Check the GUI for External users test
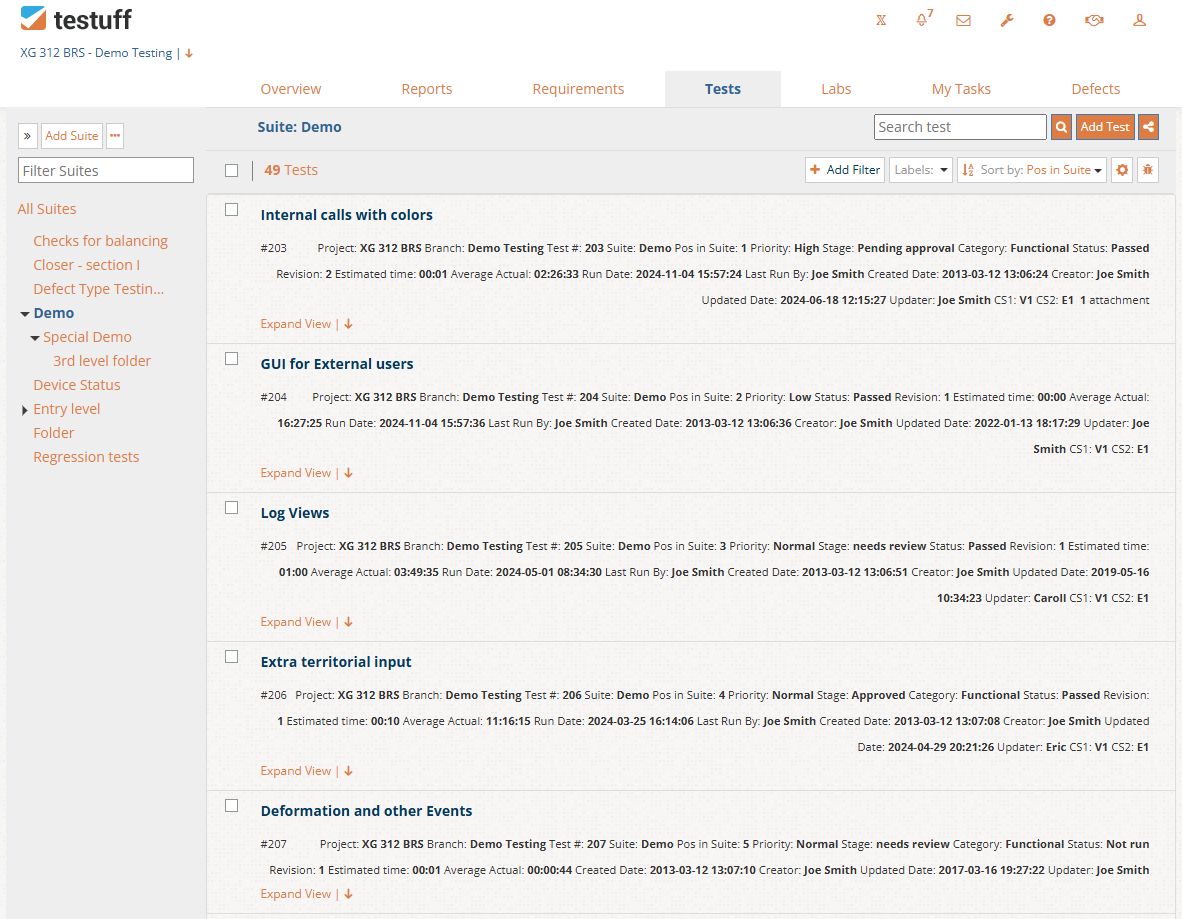Screen dimensions: 1182x919 point(231,359)
